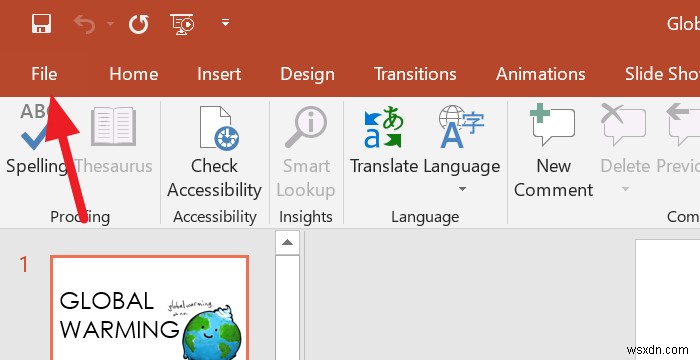Add a New Comment
This screenshot has width=700, height=360.
click(x=553, y=152)
